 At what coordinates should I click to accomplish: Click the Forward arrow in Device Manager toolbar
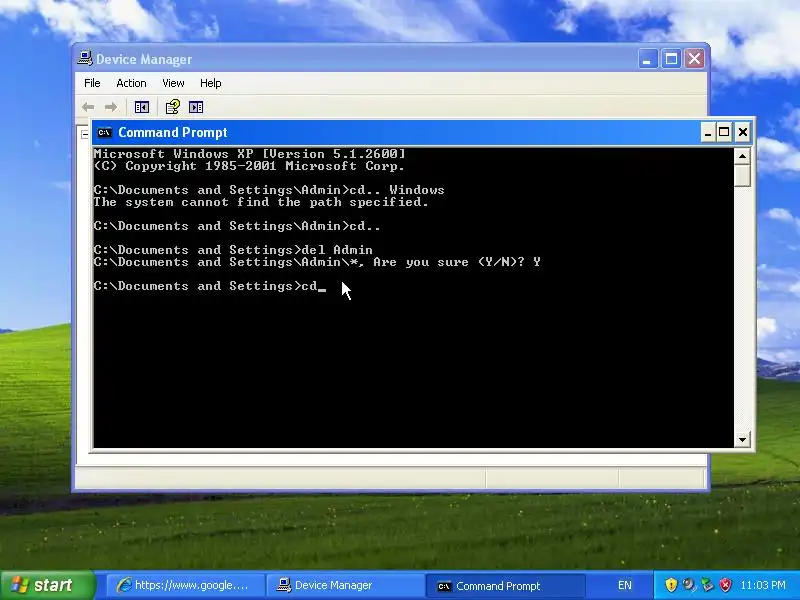tap(111, 107)
